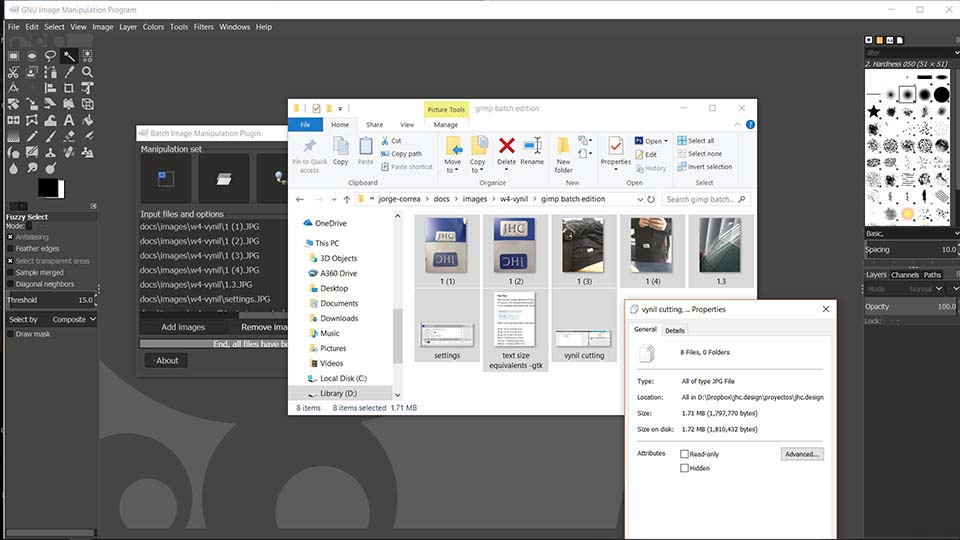Enable the Sample merged checkbox
The height and width of the screenshot is (540, 960).
(x=10, y=272)
